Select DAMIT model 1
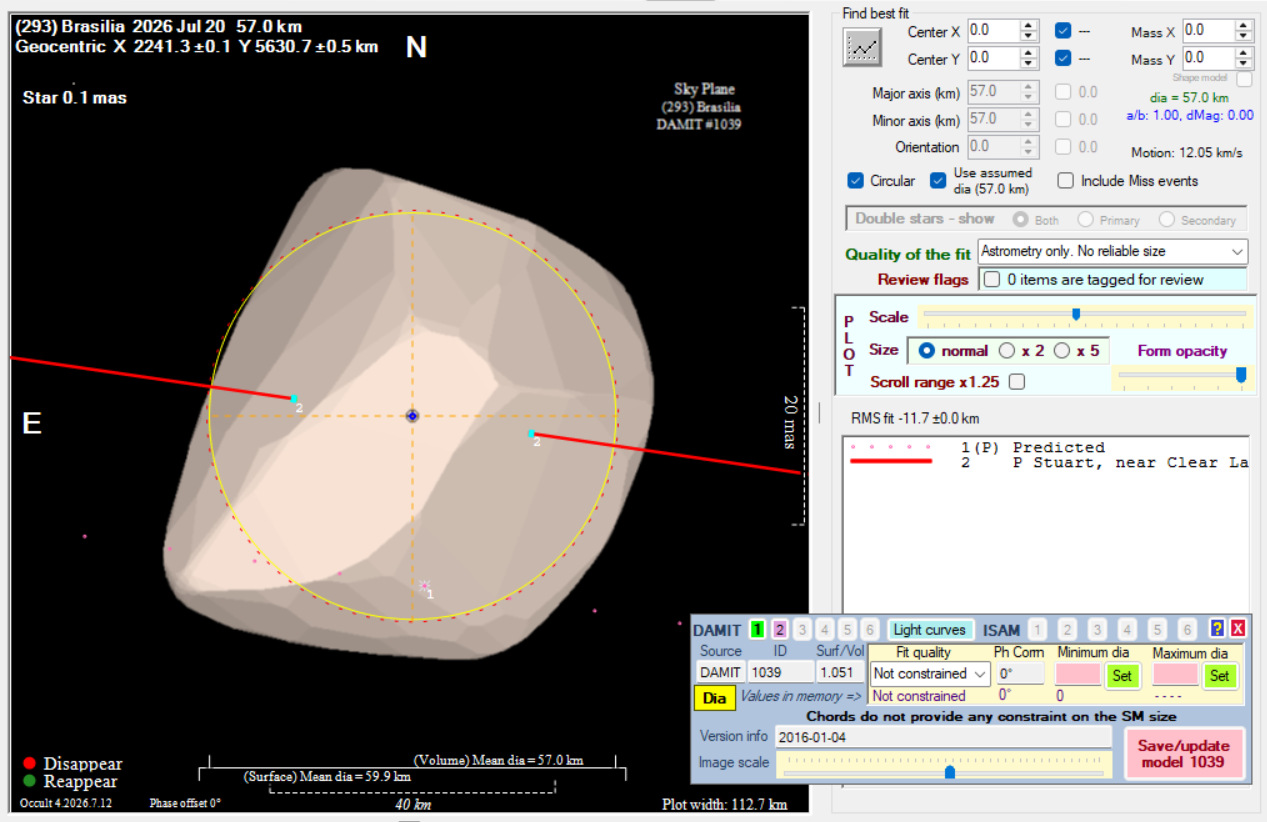This screenshot has width=1267, height=822. [x=757, y=629]
